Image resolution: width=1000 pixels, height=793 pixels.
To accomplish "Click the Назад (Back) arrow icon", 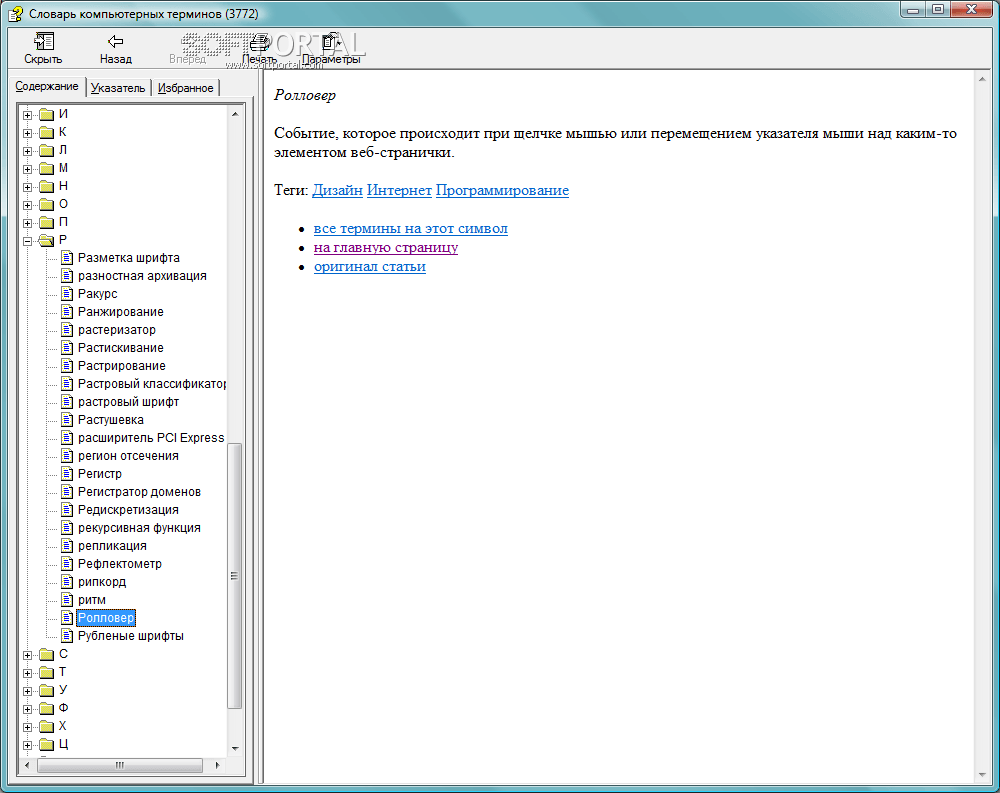I will 115,41.
